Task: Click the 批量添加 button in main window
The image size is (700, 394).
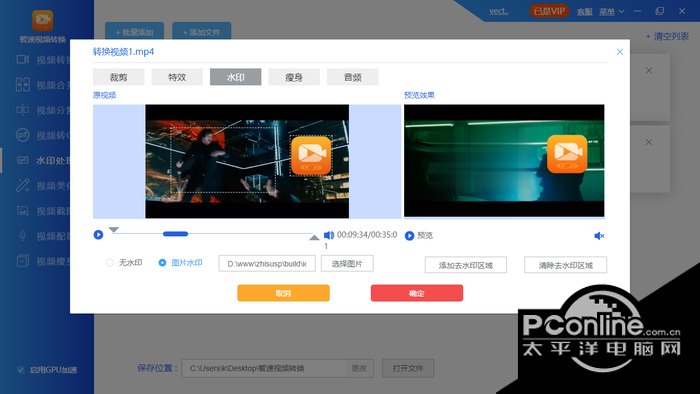Action: (134, 31)
